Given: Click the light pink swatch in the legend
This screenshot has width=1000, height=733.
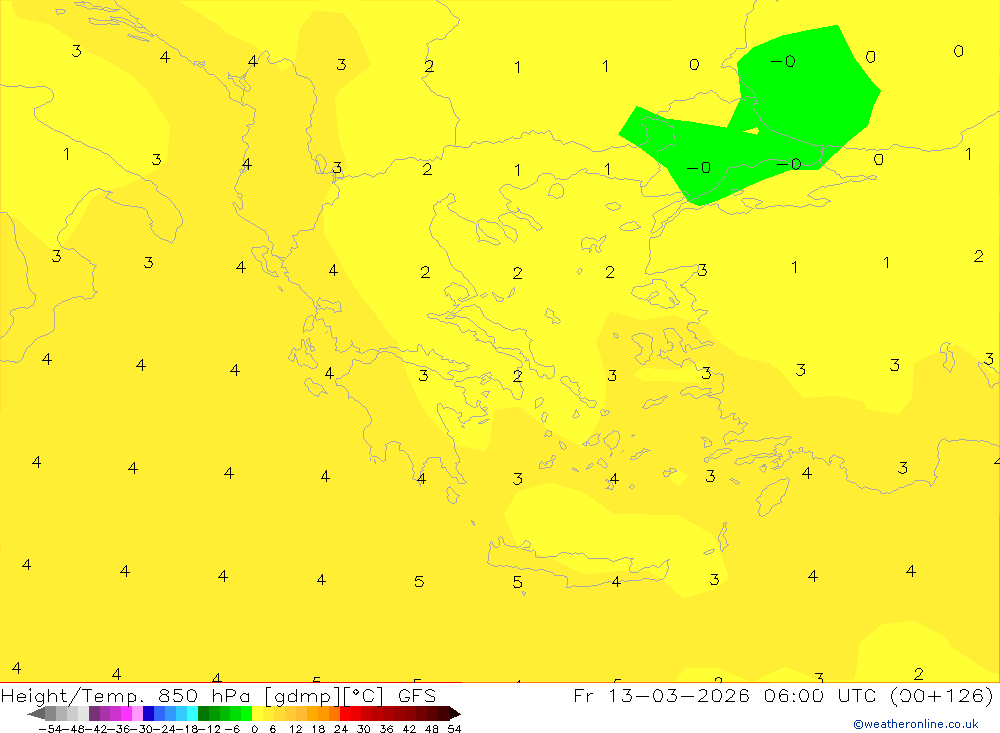Looking at the screenshot, I should pyautogui.click(x=137, y=714).
